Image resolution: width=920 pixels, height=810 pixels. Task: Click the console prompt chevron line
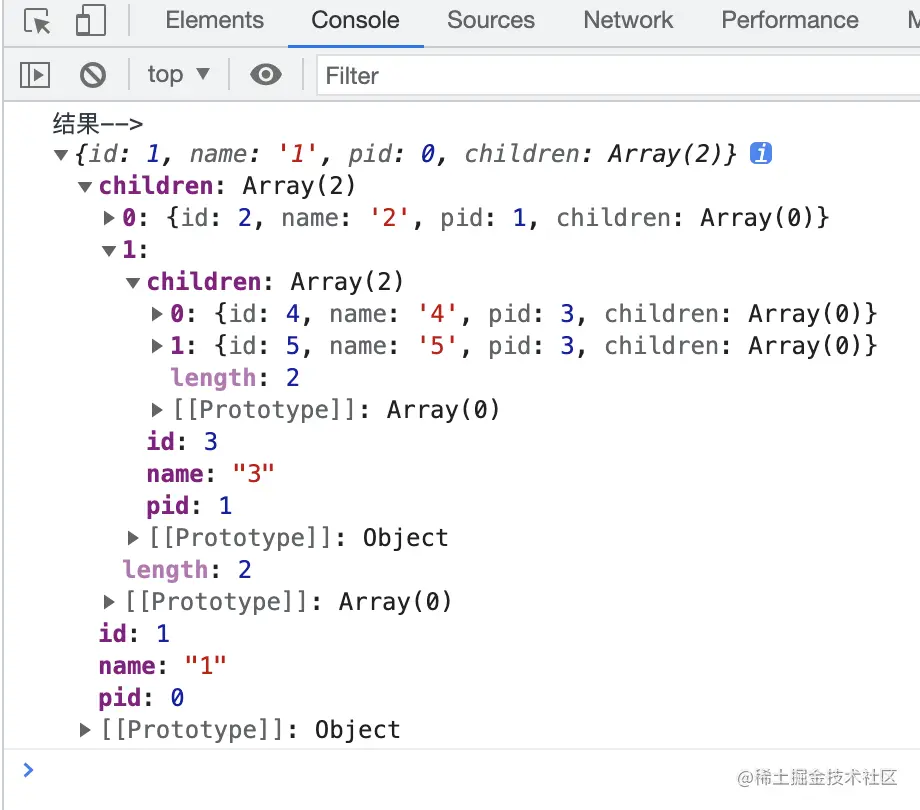click(28, 770)
